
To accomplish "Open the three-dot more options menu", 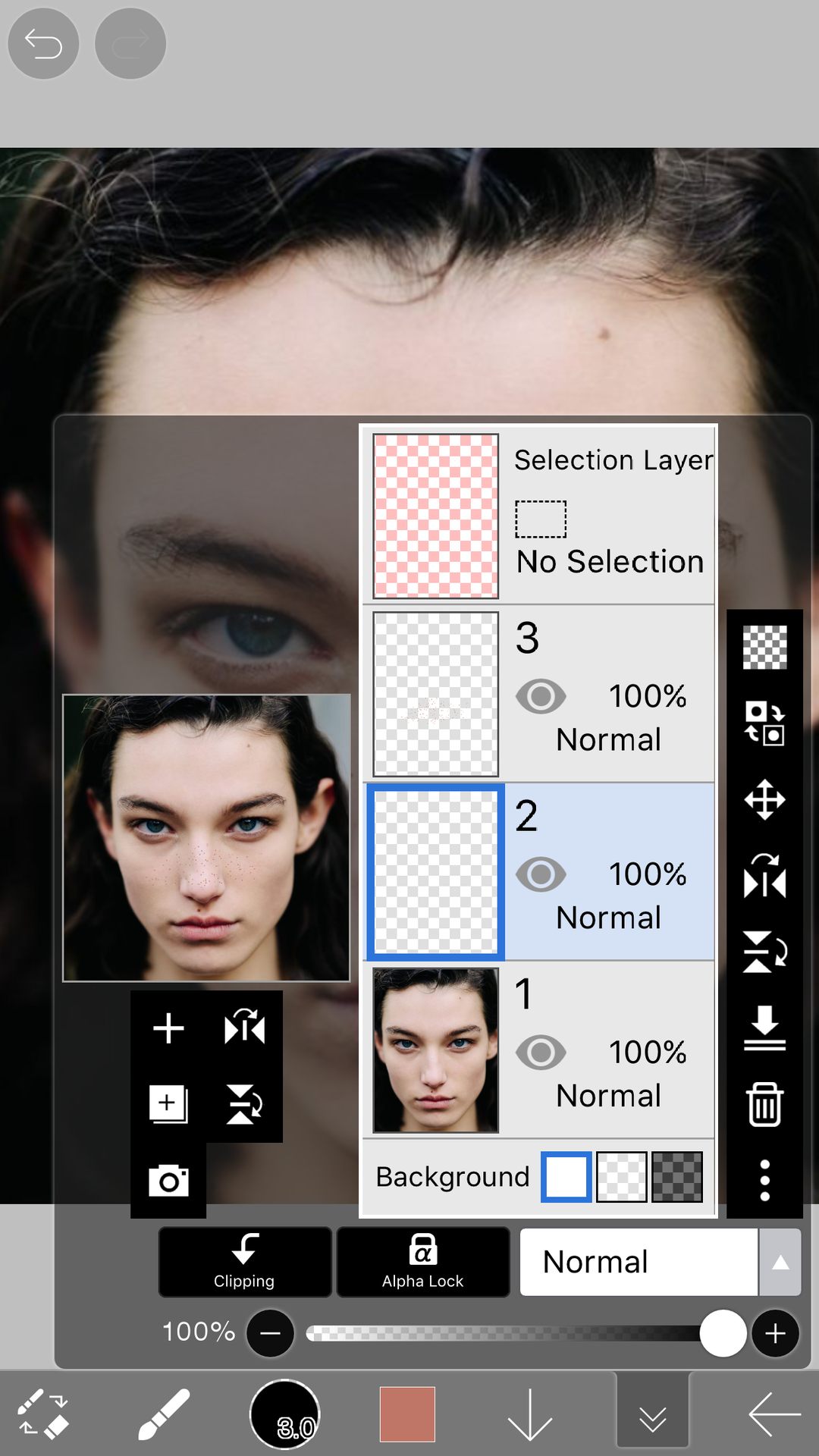I will pyautogui.click(x=764, y=1180).
